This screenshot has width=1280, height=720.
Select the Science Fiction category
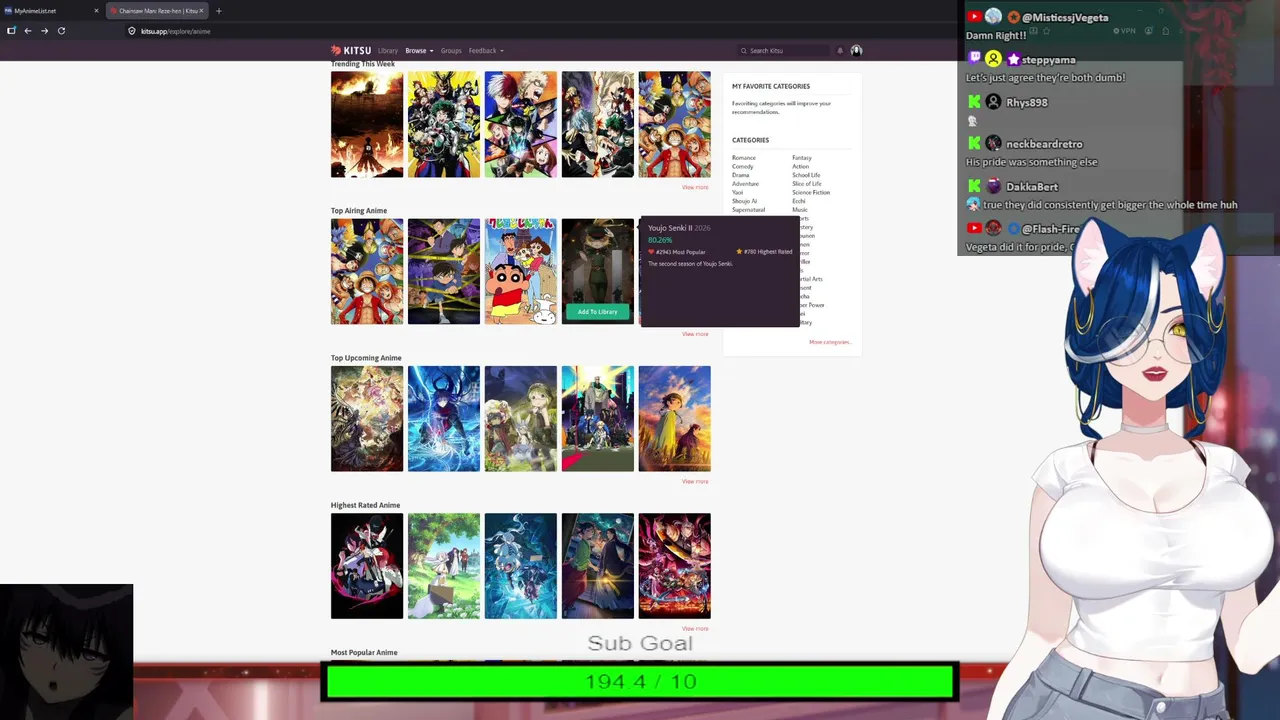pyautogui.click(x=811, y=193)
